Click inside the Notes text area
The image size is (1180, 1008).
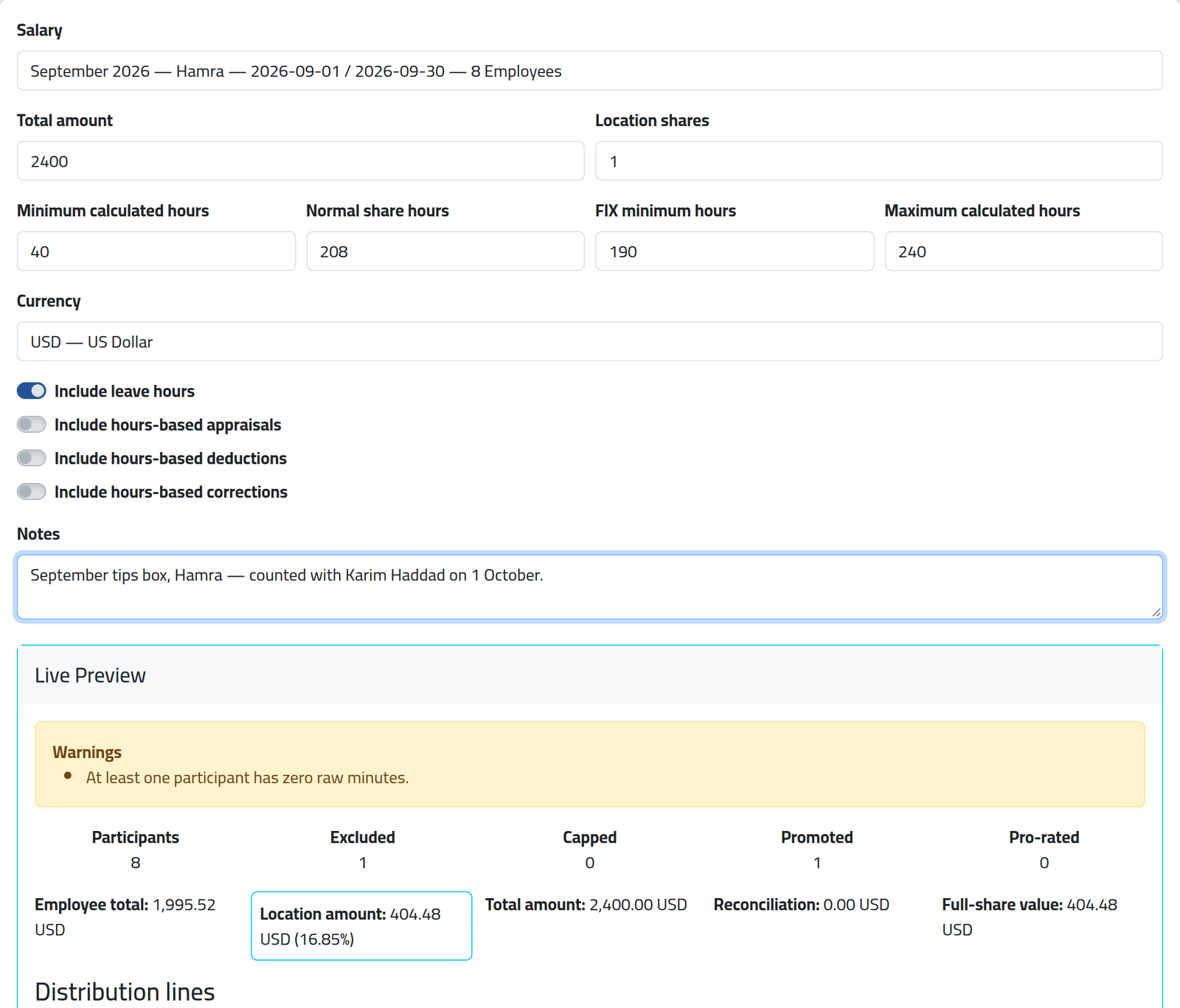point(589,587)
